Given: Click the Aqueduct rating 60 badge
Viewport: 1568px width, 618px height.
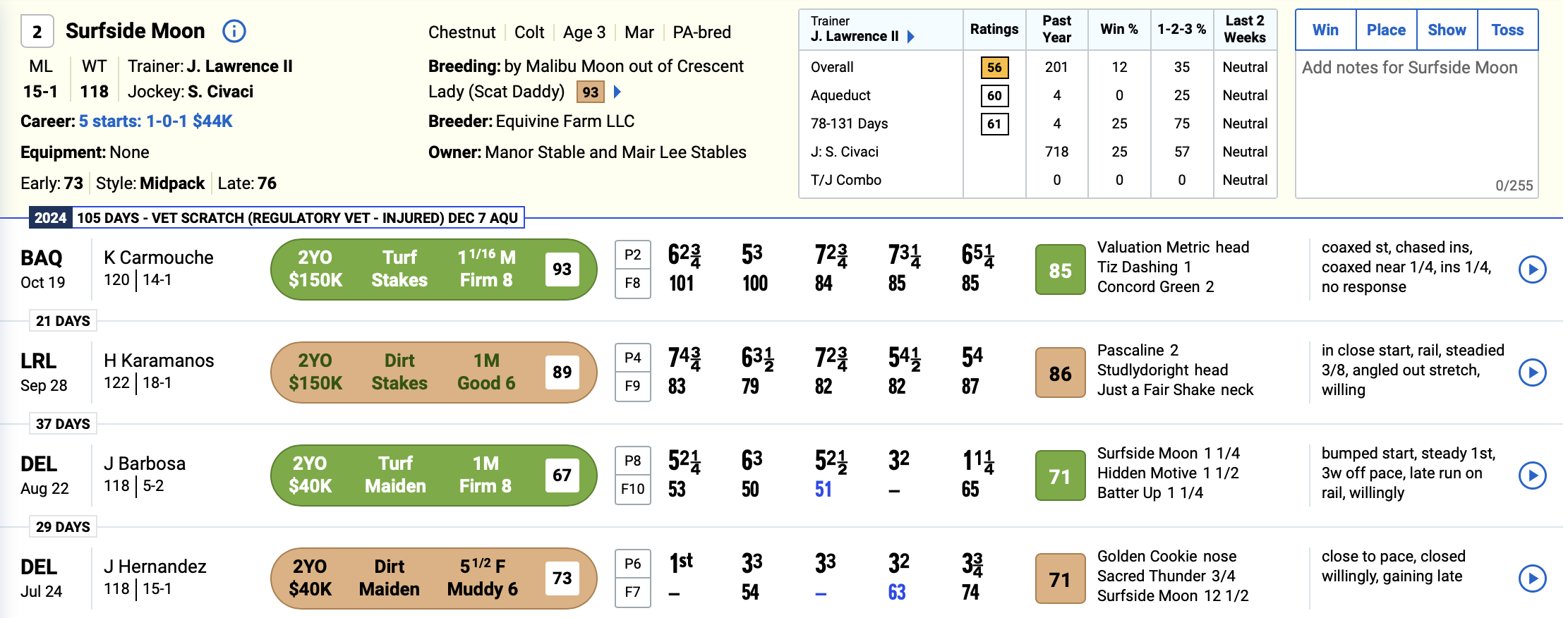Looking at the screenshot, I should pos(994,96).
